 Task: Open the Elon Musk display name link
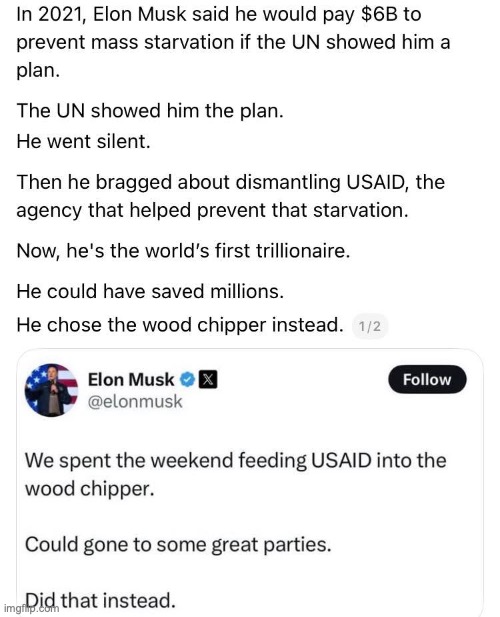(x=131, y=380)
